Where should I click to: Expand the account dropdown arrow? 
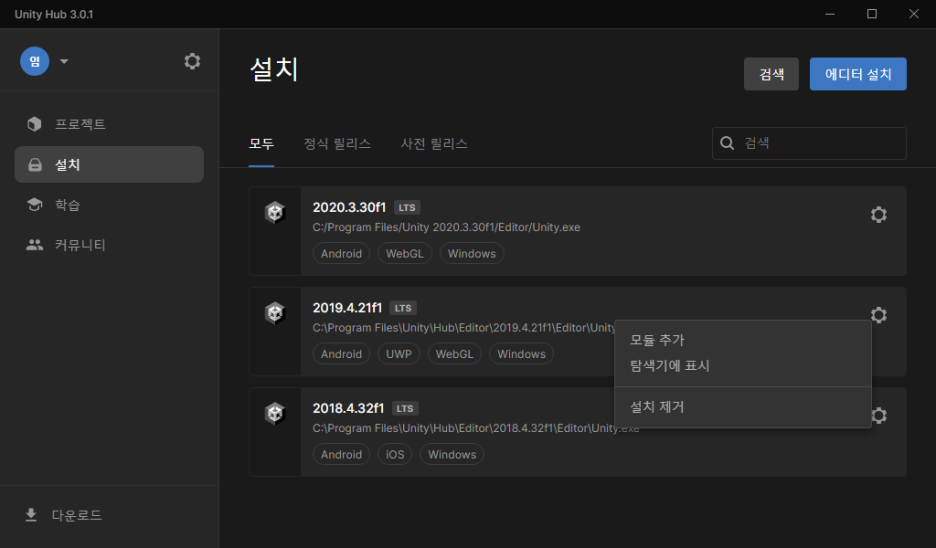tap(64, 61)
